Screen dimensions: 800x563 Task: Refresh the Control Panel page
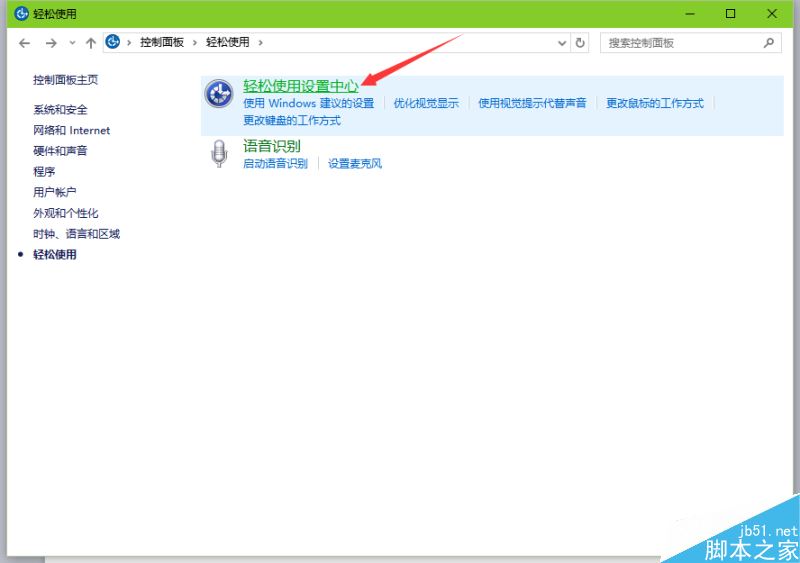[581, 43]
